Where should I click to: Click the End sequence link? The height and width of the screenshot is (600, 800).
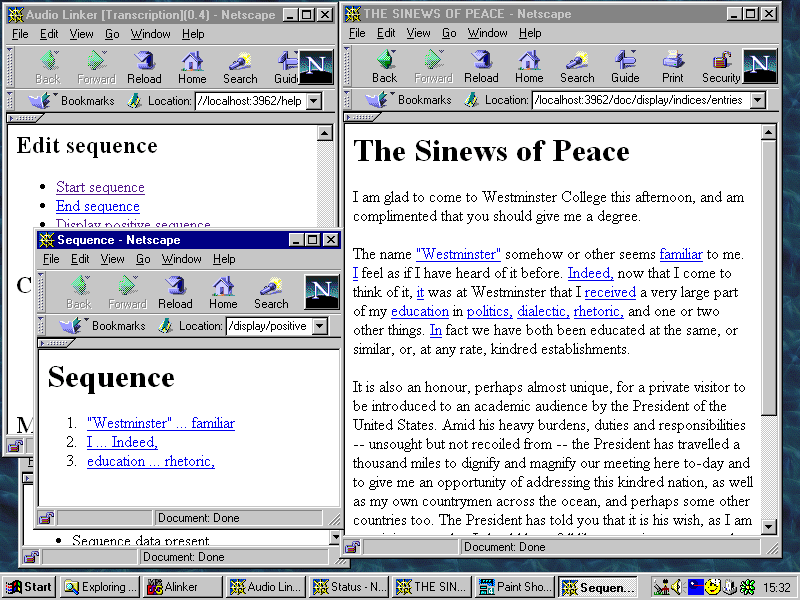click(x=98, y=206)
